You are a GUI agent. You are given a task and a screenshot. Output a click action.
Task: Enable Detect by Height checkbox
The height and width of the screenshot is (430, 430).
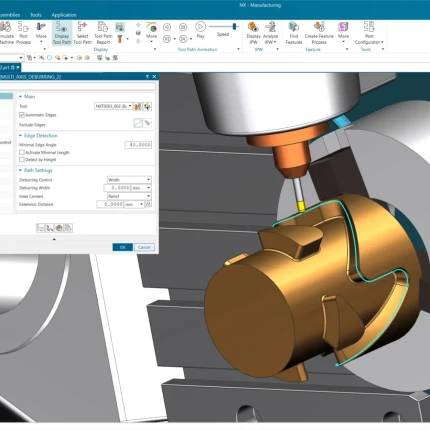click(22, 160)
